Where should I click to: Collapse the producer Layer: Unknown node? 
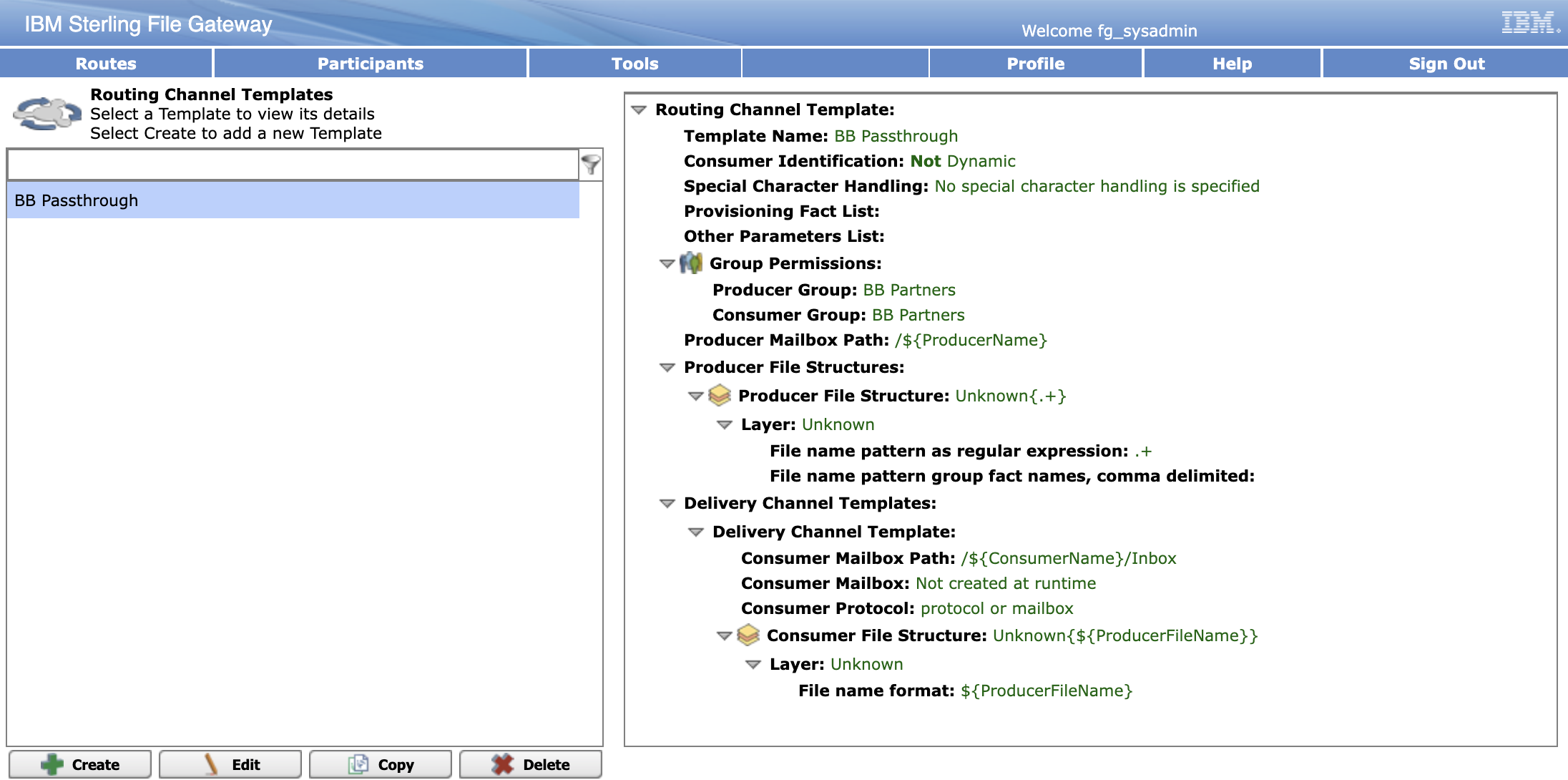724,425
